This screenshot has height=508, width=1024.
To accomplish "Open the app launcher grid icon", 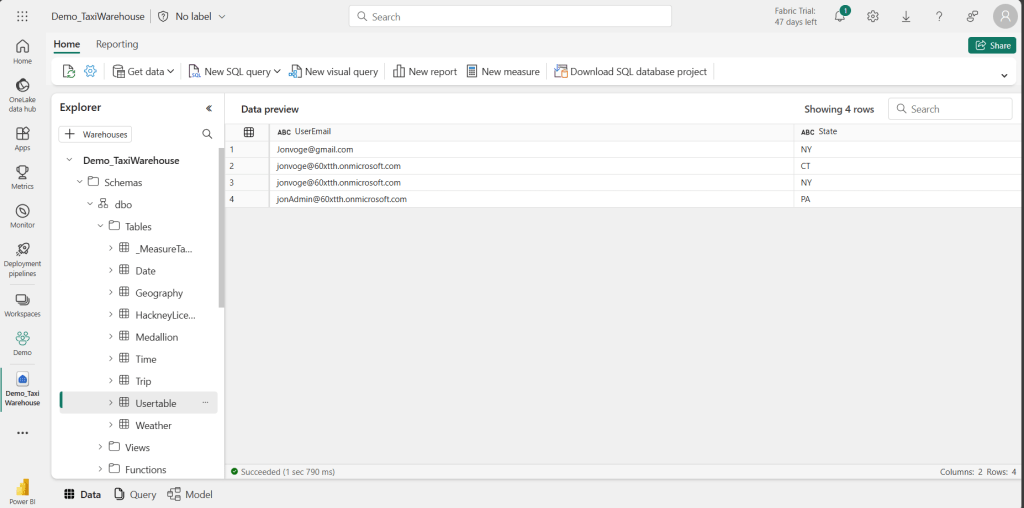I will [22, 17].
